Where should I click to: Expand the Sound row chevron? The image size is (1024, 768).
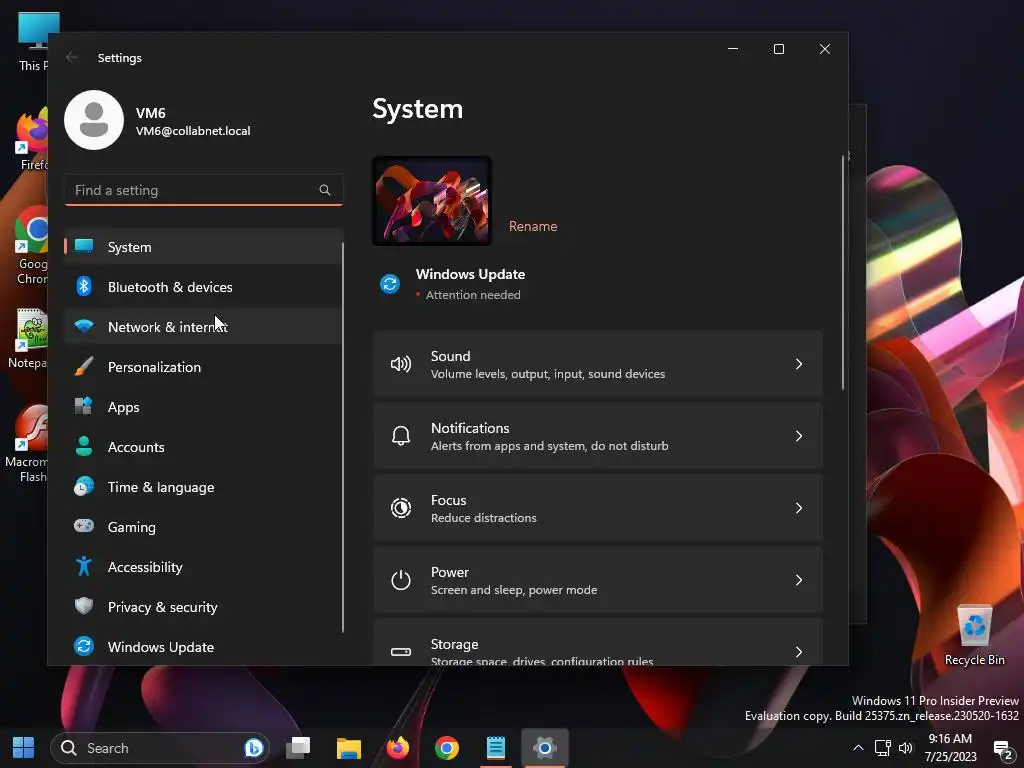point(799,364)
